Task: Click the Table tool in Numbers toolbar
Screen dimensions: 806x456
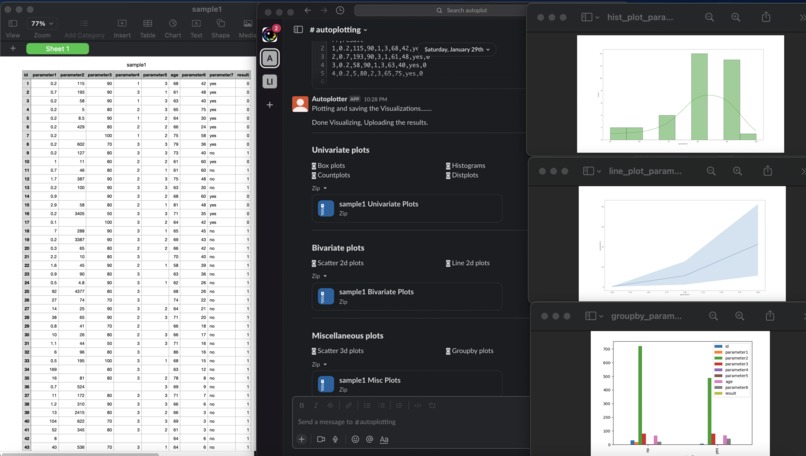Action: click(x=148, y=29)
